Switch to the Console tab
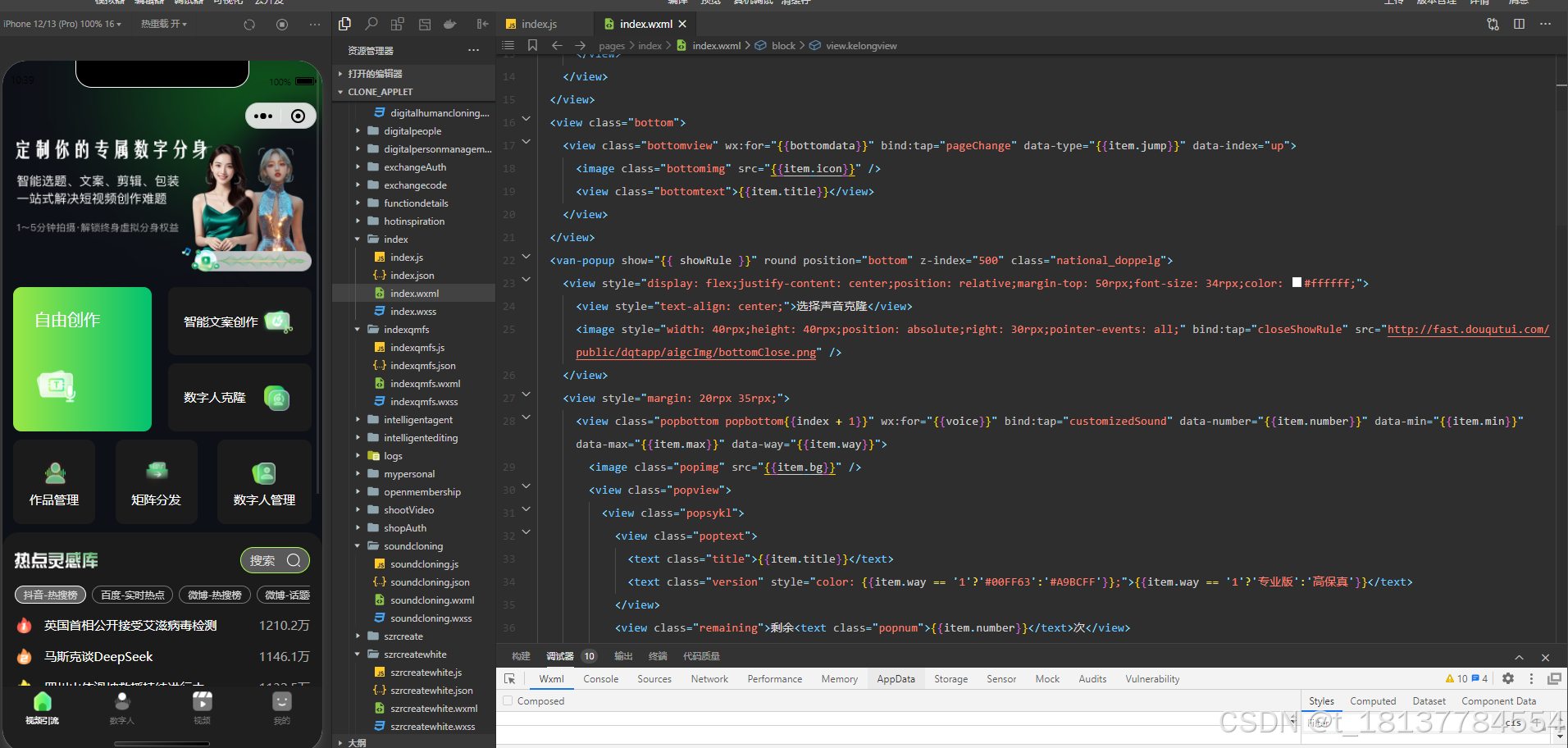This screenshot has width=1568, height=748. coord(600,679)
